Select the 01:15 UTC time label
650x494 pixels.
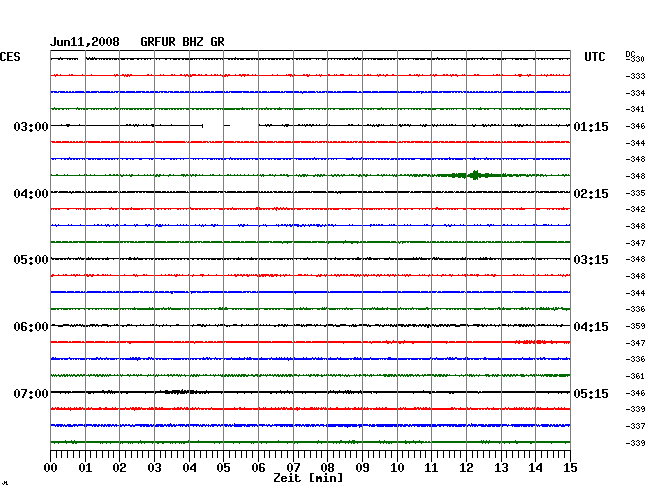tap(591, 126)
